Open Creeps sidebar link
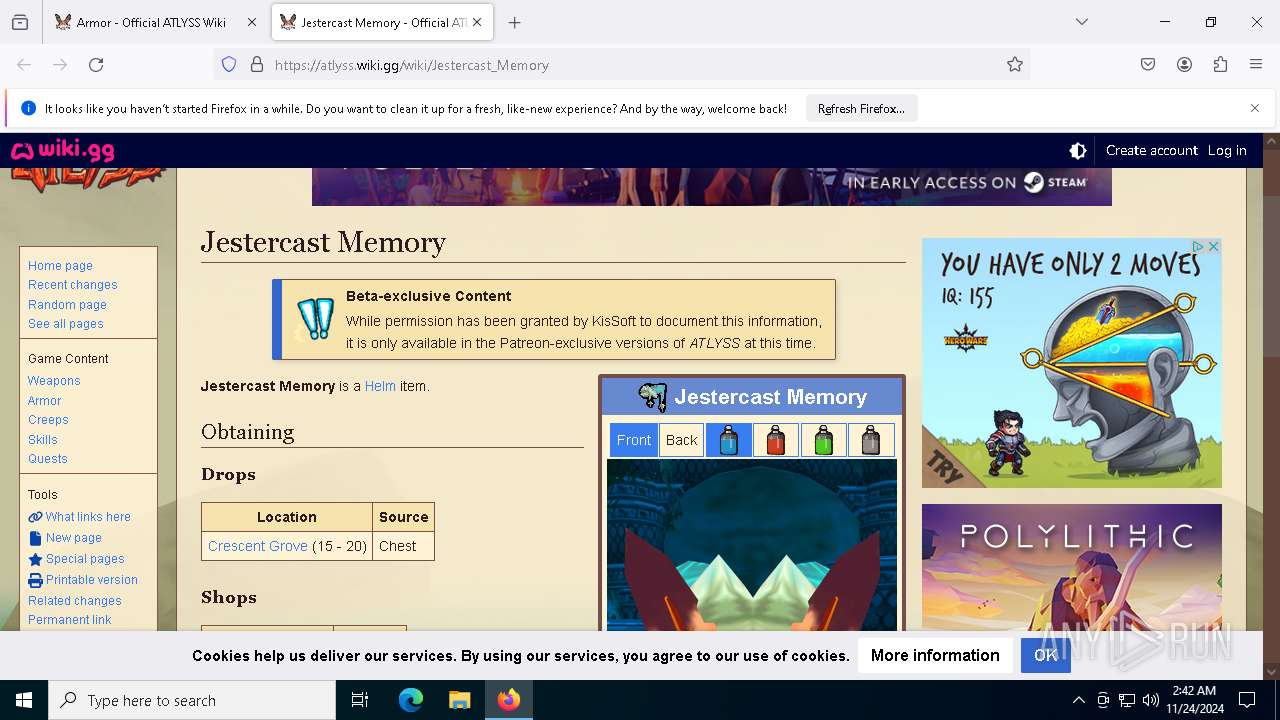Viewport: 1280px width, 720px height. pyautogui.click(x=48, y=420)
